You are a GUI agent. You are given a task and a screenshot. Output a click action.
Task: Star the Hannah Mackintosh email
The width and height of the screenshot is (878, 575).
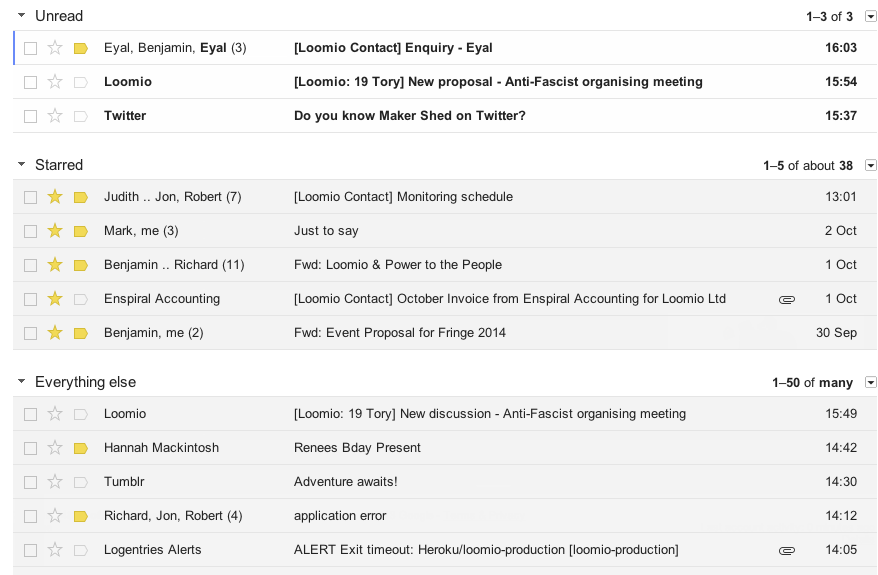pyautogui.click(x=55, y=448)
